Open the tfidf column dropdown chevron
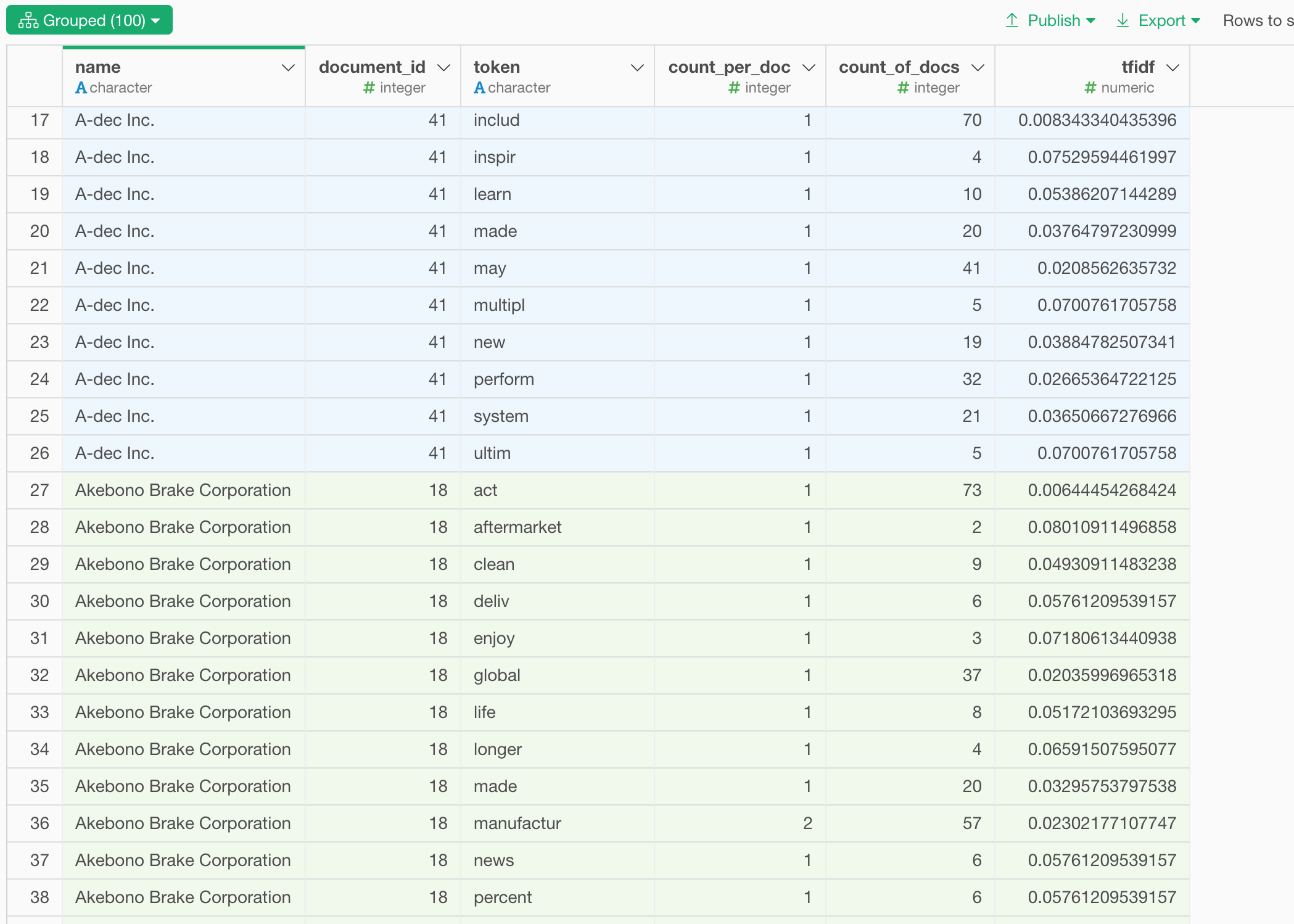This screenshot has height=924, width=1294. (x=1172, y=67)
